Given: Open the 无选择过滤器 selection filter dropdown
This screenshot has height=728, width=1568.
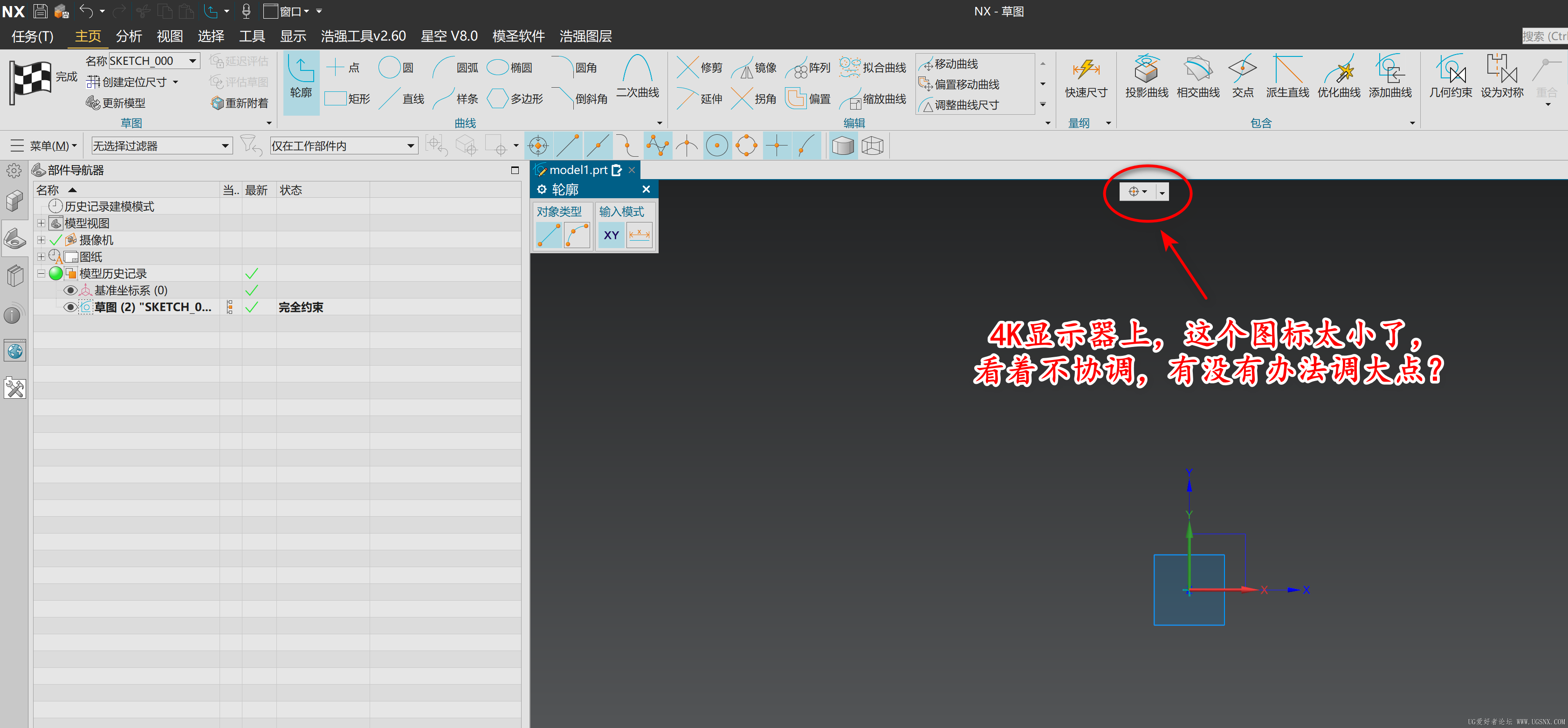Looking at the screenshot, I should tap(225, 146).
